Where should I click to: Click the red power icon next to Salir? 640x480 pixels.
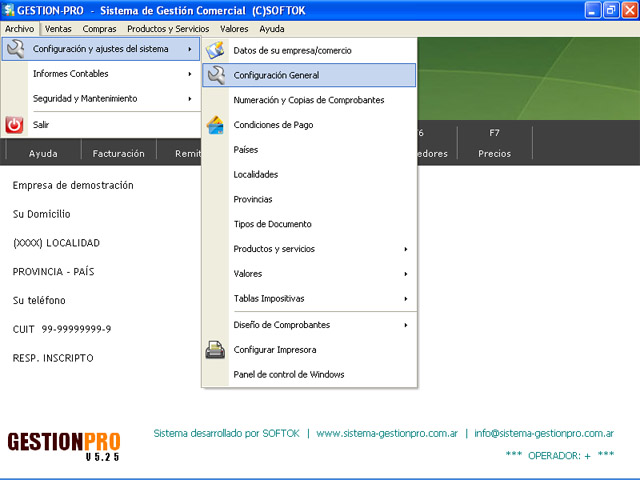(x=14, y=124)
